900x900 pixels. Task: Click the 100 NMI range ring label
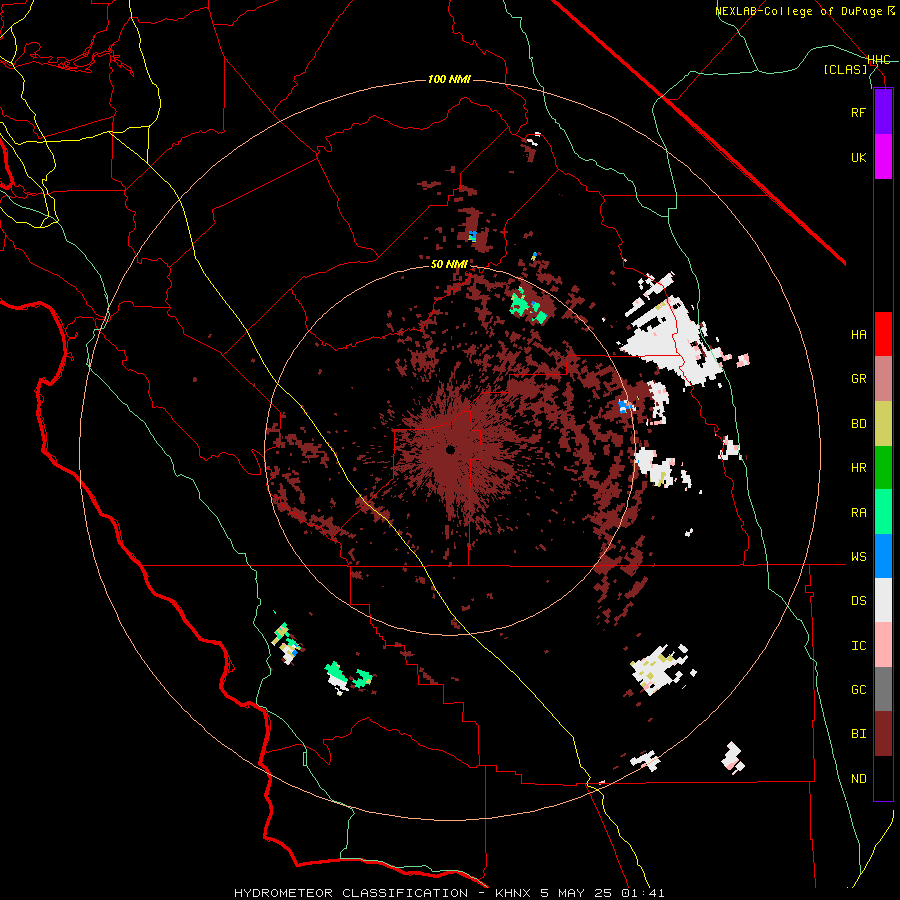point(449,79)
